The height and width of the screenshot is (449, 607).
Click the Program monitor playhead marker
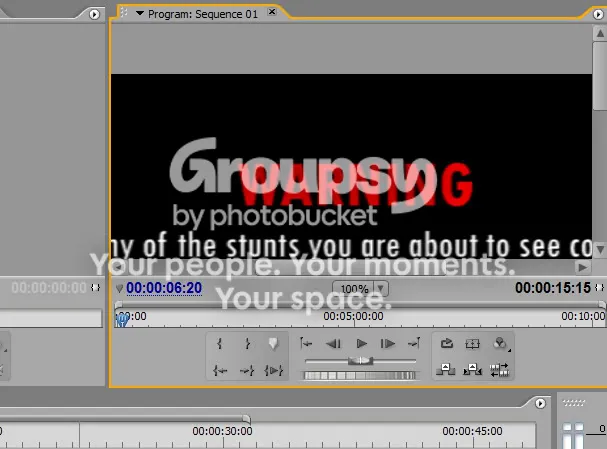122,320
